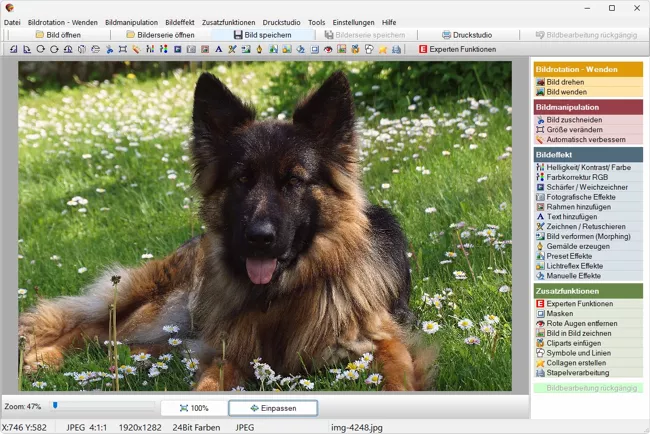Click the icon beside Bild verformen (Morphing)
Screen dimensions: 650x434
540,236
